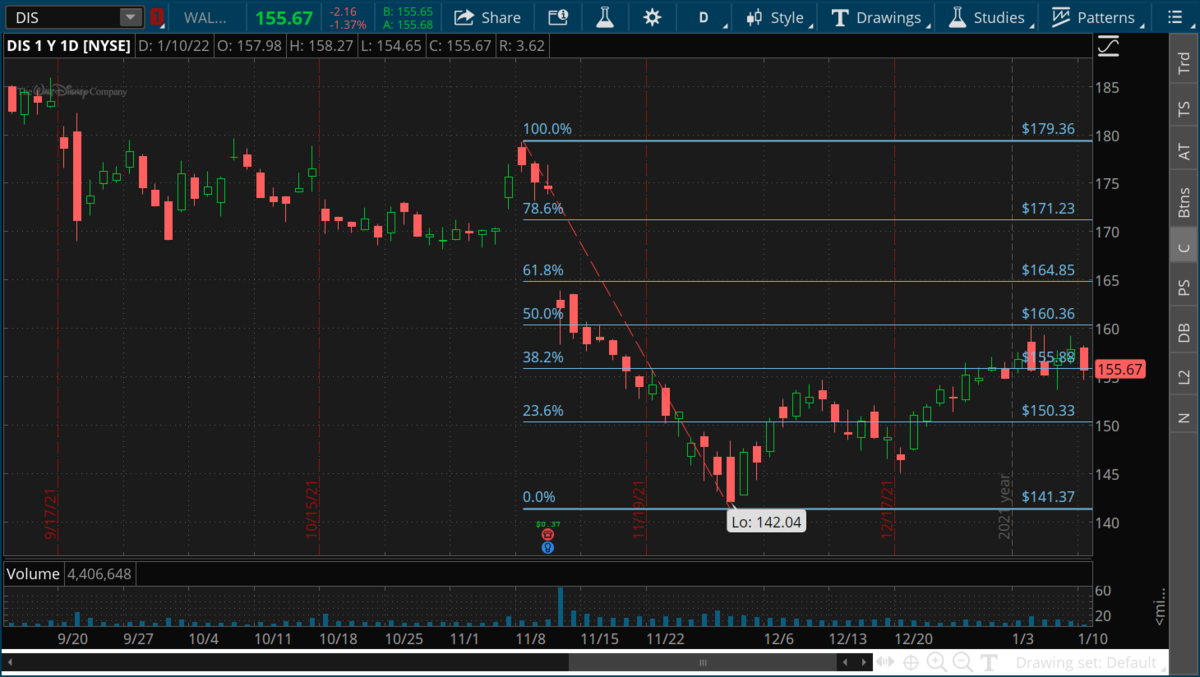This screenshot has width=1200, height=677.
Task: Click the $164.85 Fibonacci price label
Action: 1048,270
